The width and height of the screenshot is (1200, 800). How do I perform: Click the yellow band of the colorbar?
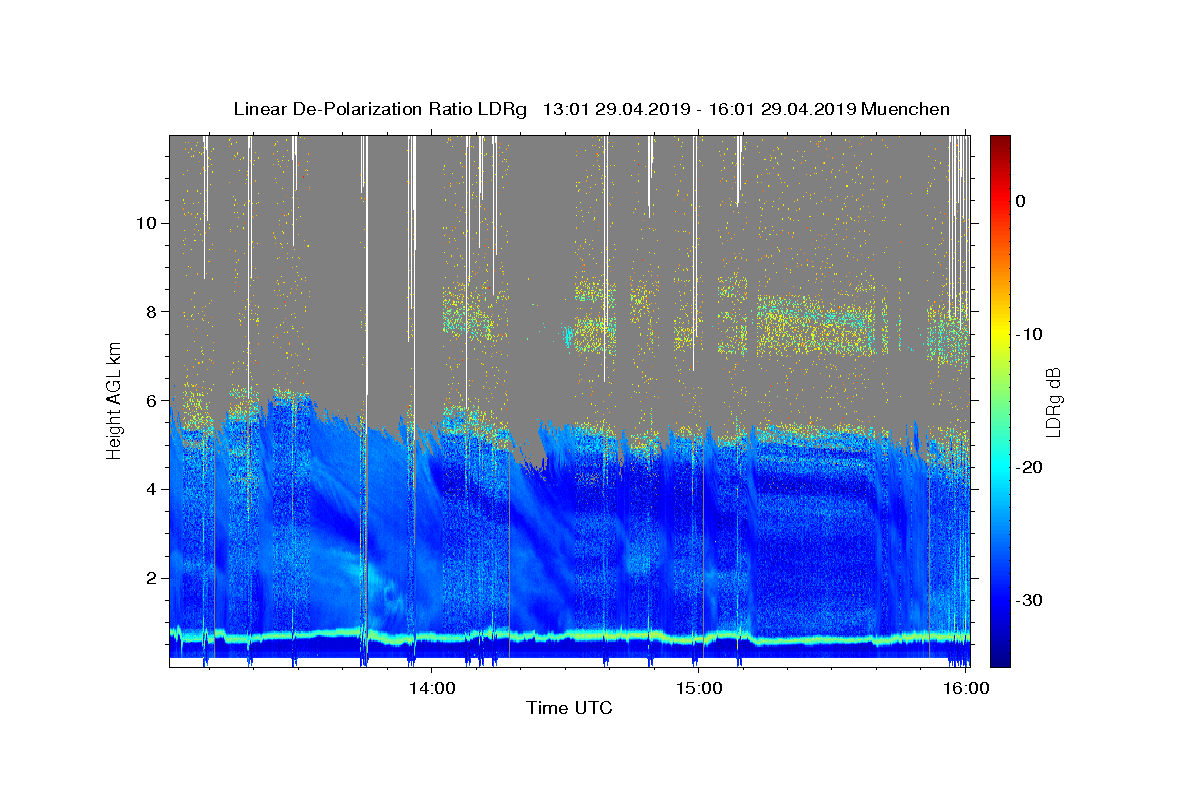click(x=999, y=330)
